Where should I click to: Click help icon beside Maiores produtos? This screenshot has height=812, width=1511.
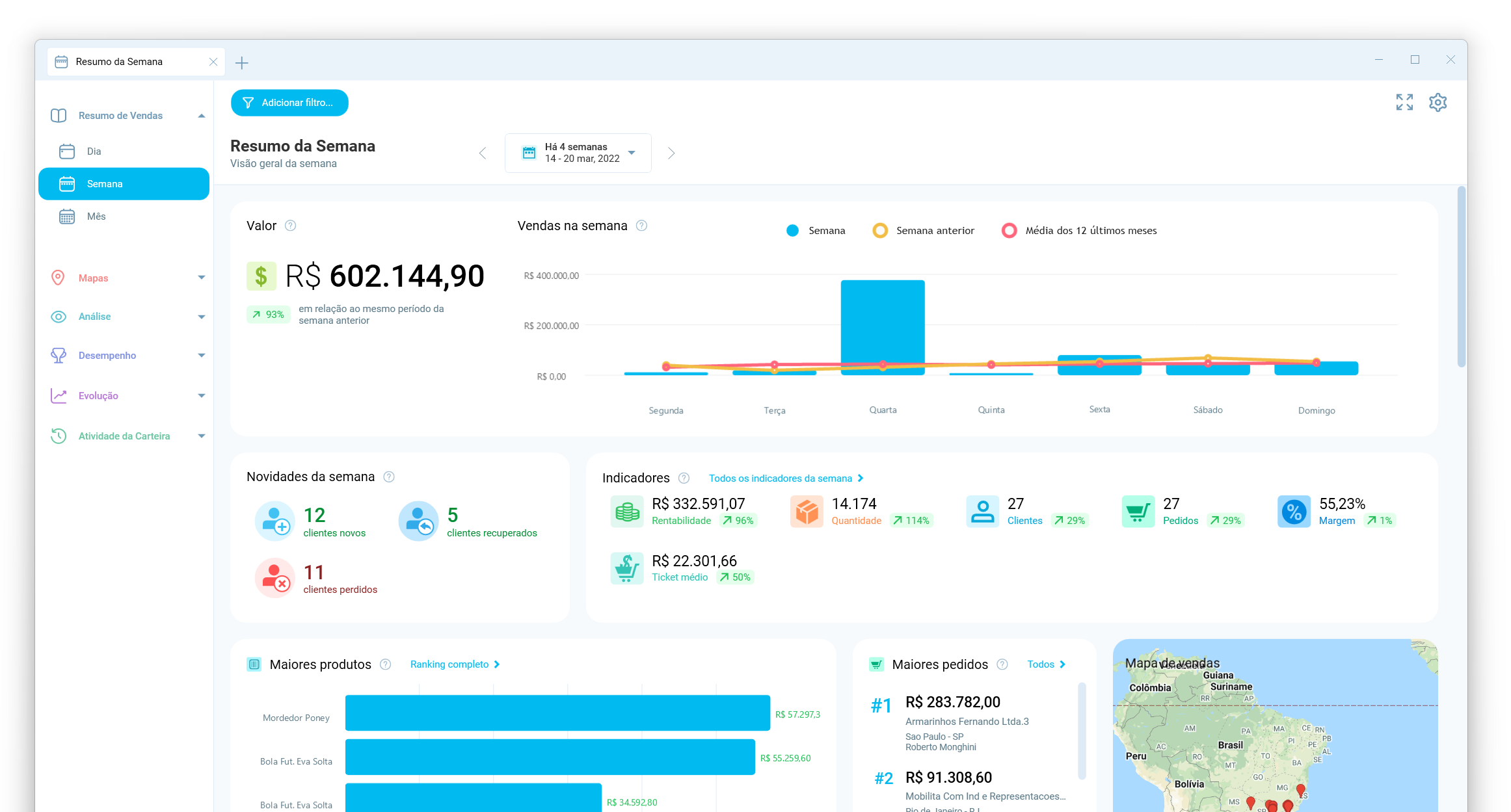(385, 664)
